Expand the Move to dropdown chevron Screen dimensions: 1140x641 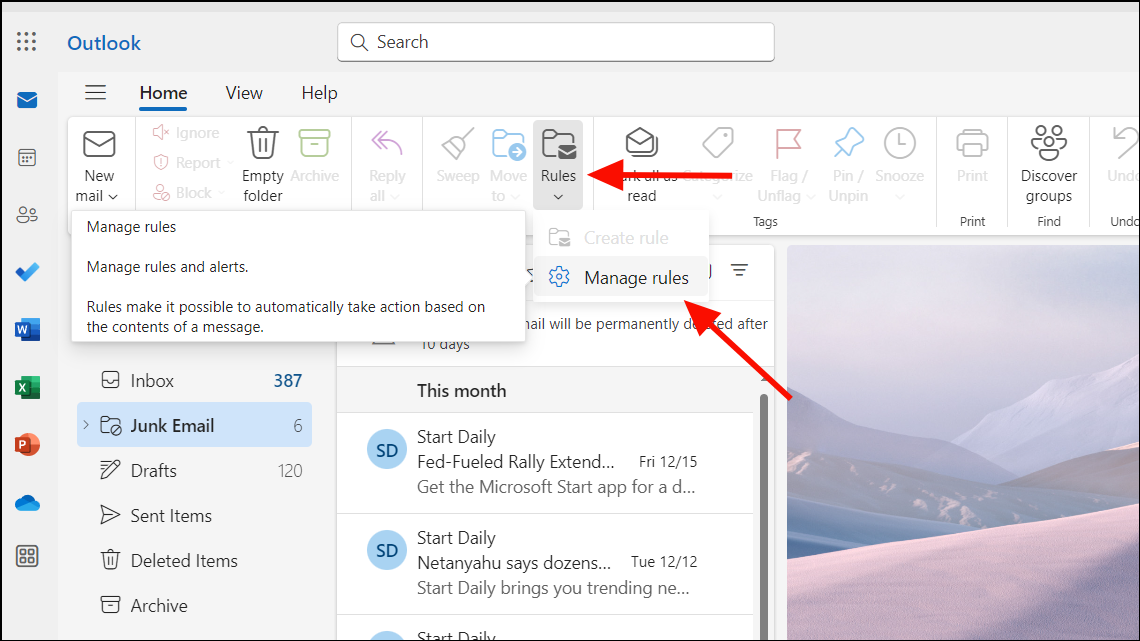515,196
